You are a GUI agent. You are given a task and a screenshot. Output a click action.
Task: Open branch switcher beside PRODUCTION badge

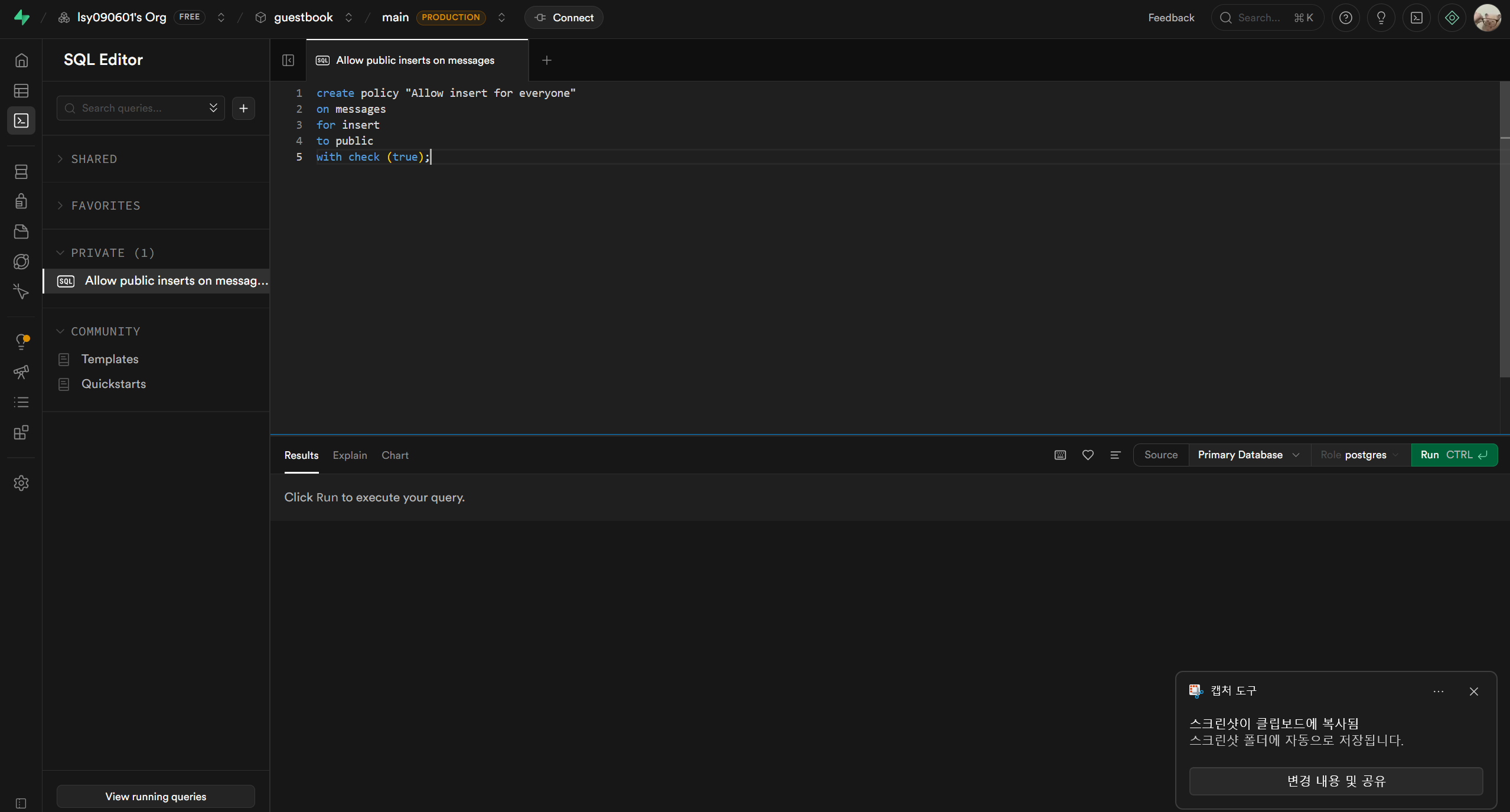[501, 17]
